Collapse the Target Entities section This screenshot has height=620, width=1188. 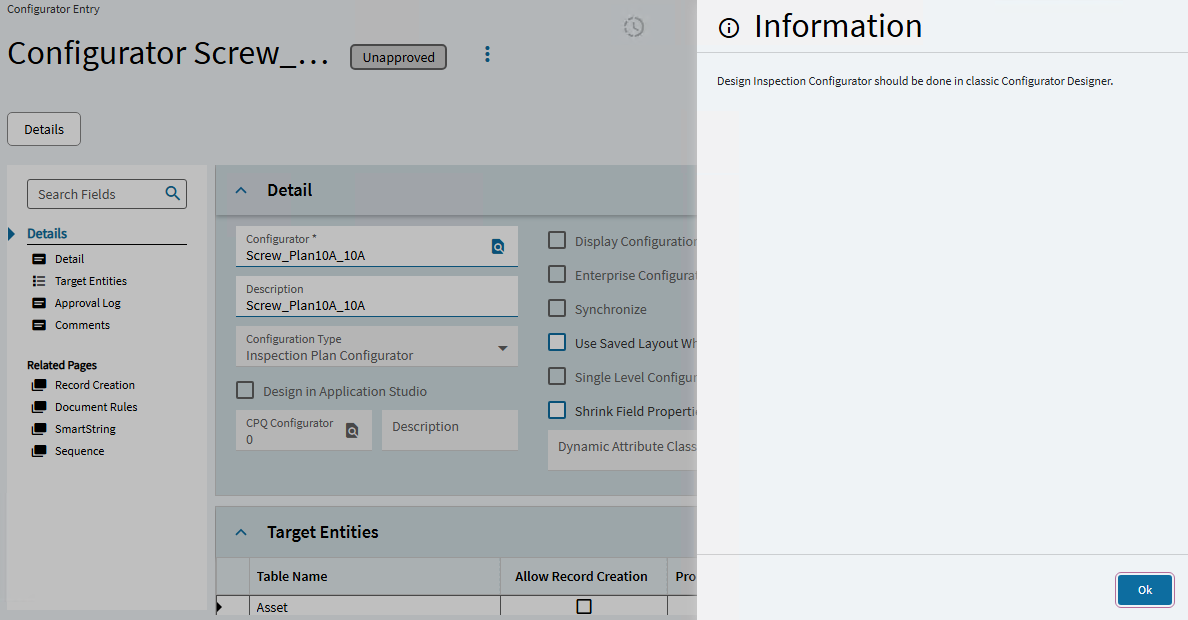[241, 532]
